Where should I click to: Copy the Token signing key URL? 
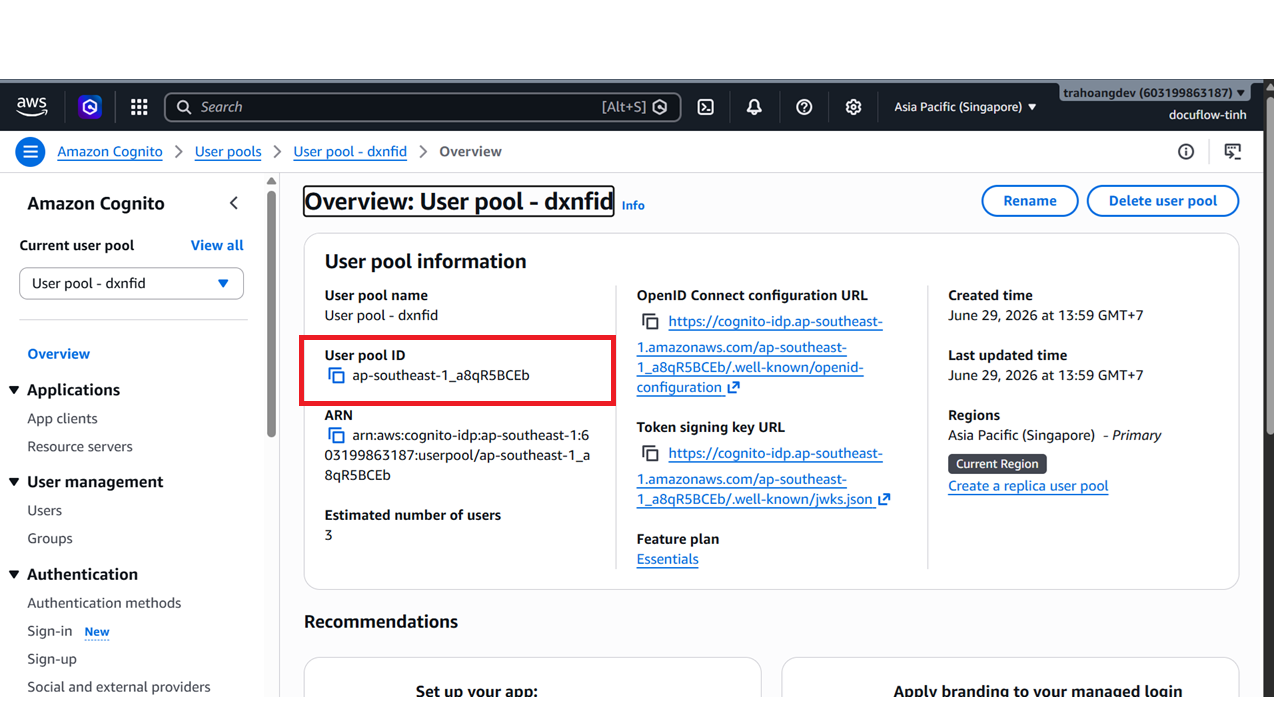point(650,454)
